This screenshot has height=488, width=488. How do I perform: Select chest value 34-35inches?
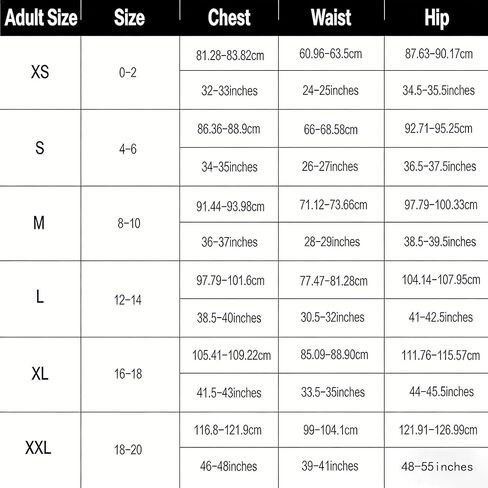coord(229,167)
